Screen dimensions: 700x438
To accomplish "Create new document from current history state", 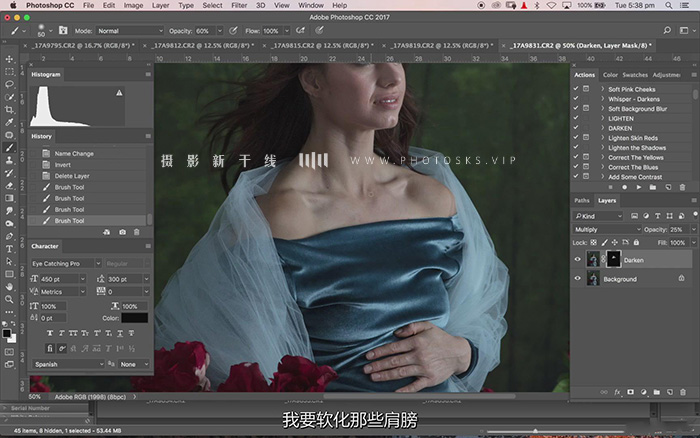I will (x=107, y=232).
